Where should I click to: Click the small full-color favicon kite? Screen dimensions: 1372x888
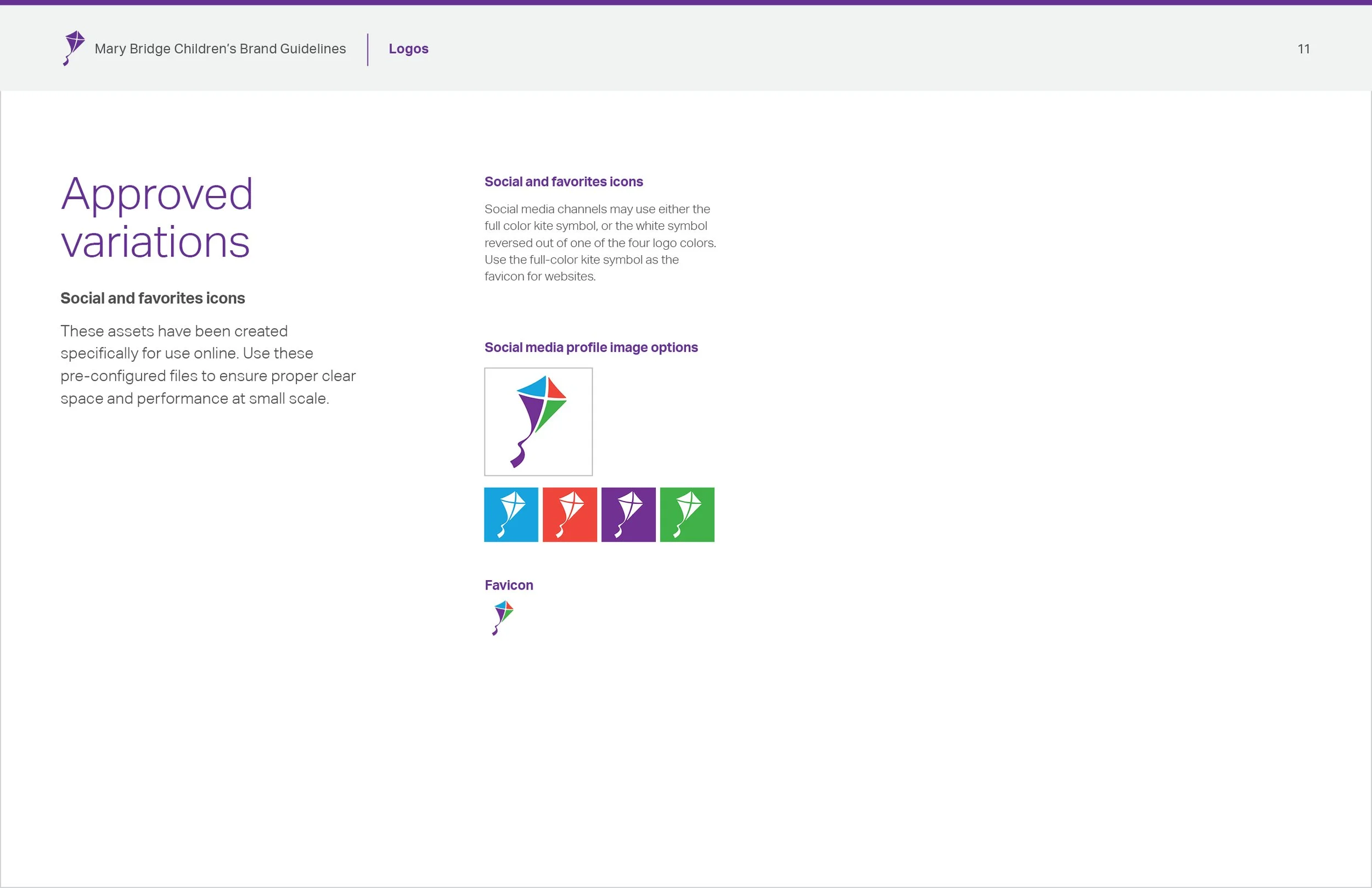(x=503, y=617)
